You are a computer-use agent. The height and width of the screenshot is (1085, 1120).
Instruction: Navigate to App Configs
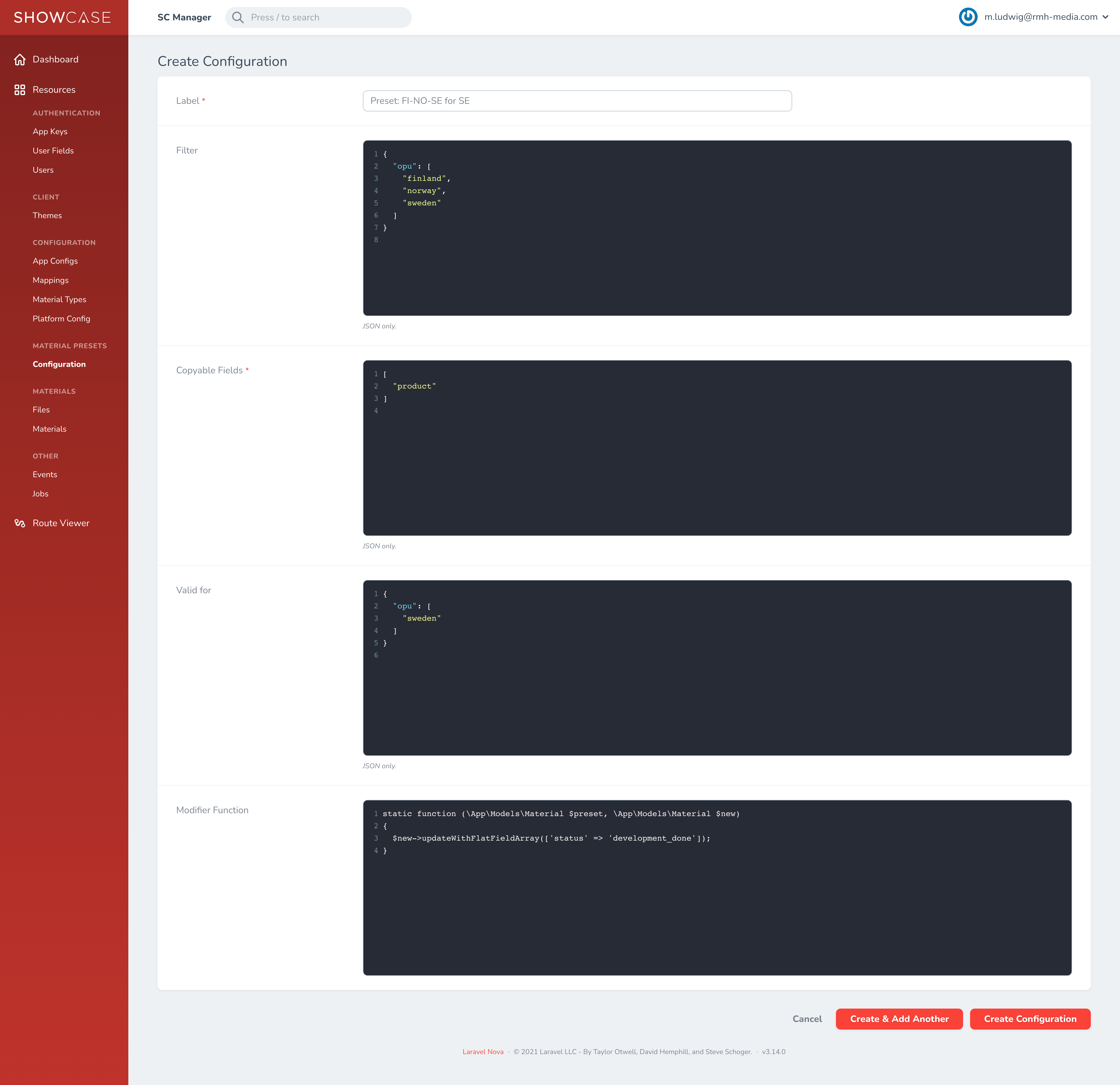point(55,261)
